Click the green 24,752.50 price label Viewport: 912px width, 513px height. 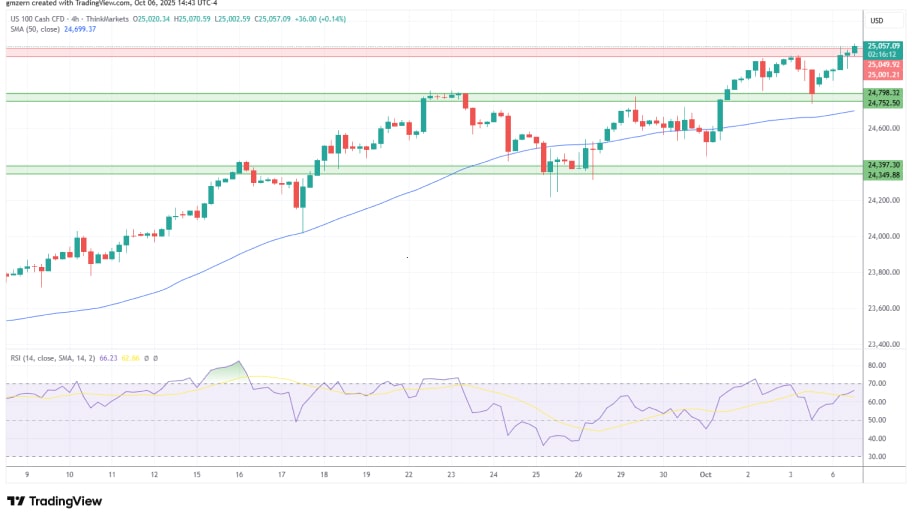pos(884,102)
